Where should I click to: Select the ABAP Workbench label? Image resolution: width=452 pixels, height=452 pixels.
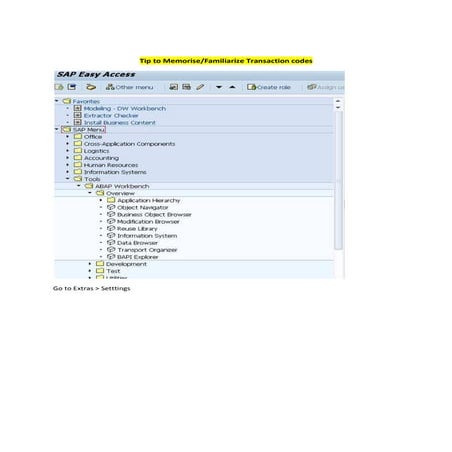[x=122, y=186]
